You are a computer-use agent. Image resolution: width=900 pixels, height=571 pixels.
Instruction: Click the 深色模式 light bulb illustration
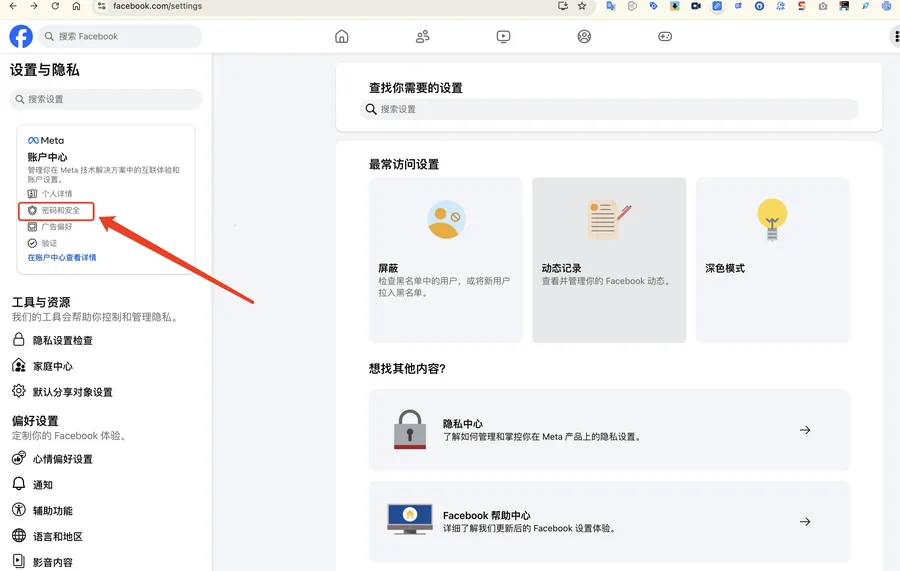click(x=772, y=220)
